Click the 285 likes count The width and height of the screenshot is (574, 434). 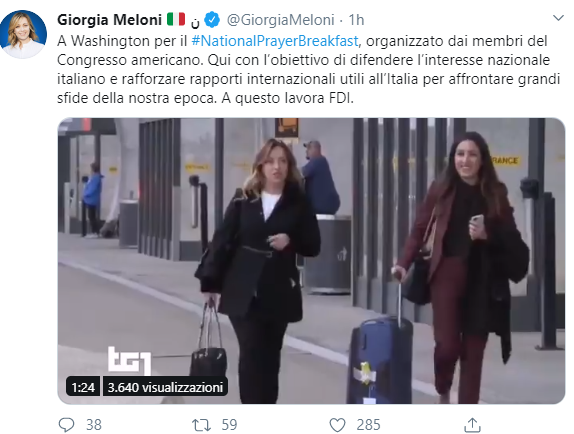click(x=368, y=425)
